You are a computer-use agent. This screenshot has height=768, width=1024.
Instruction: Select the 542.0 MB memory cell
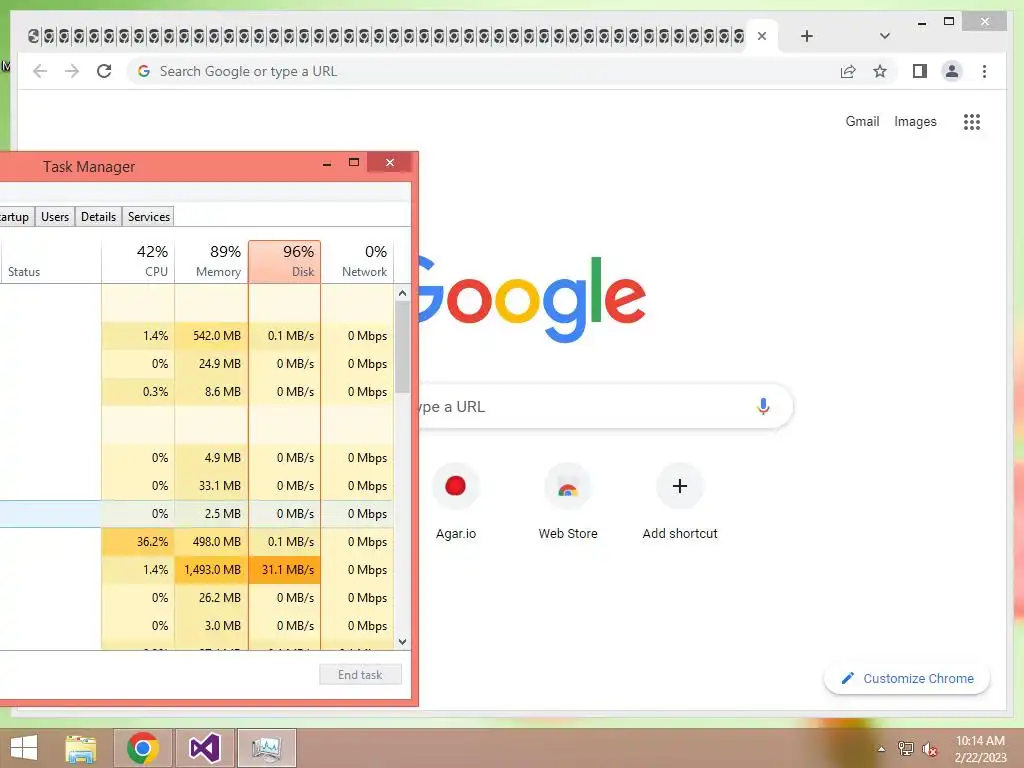[212, 336]
